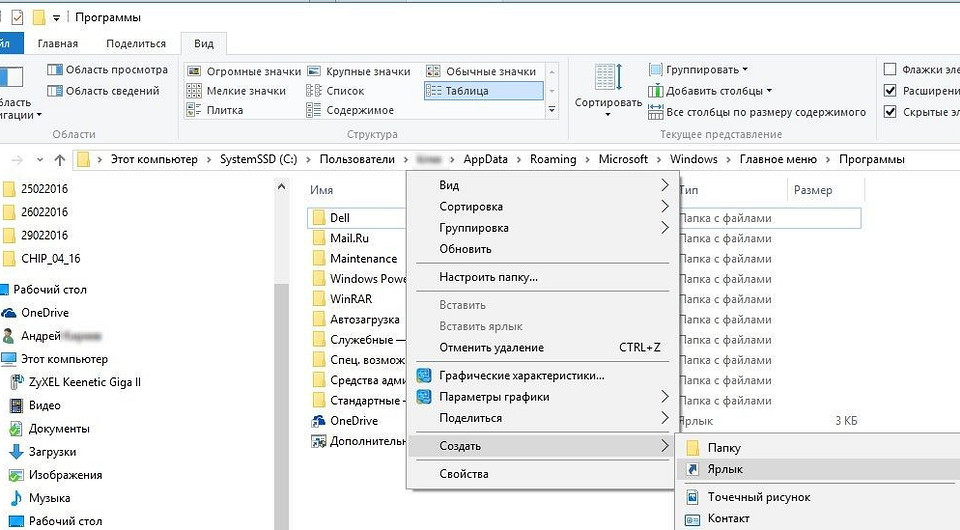Open Группировать dropdown in ribbon

(699, 70)
